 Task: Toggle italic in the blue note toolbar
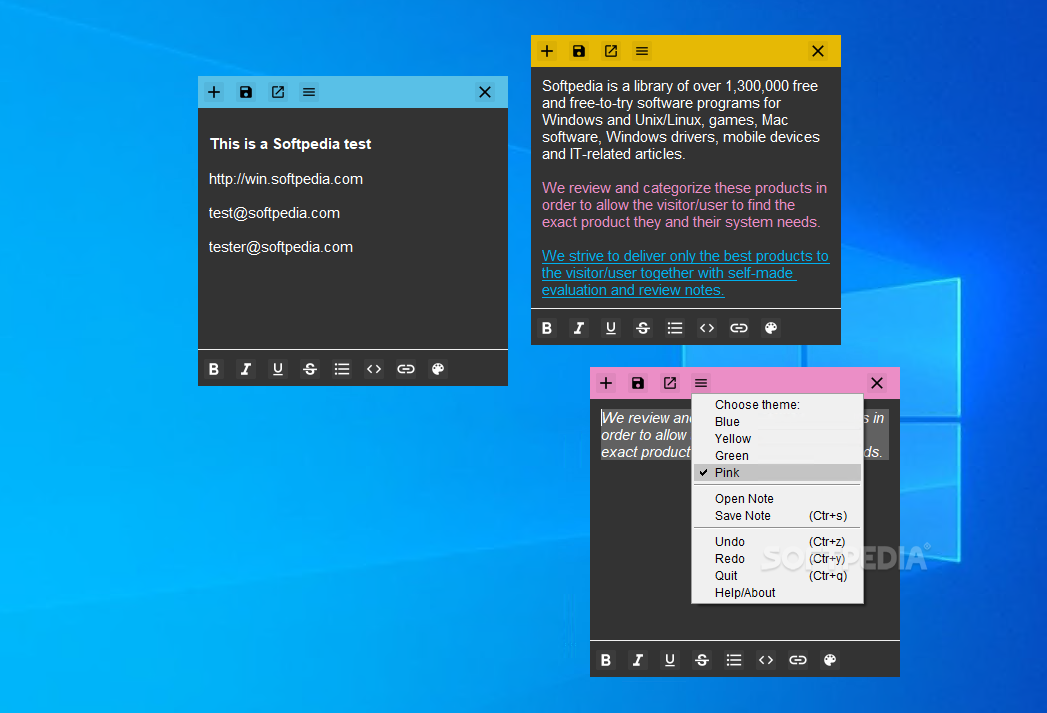click(246, 369)
